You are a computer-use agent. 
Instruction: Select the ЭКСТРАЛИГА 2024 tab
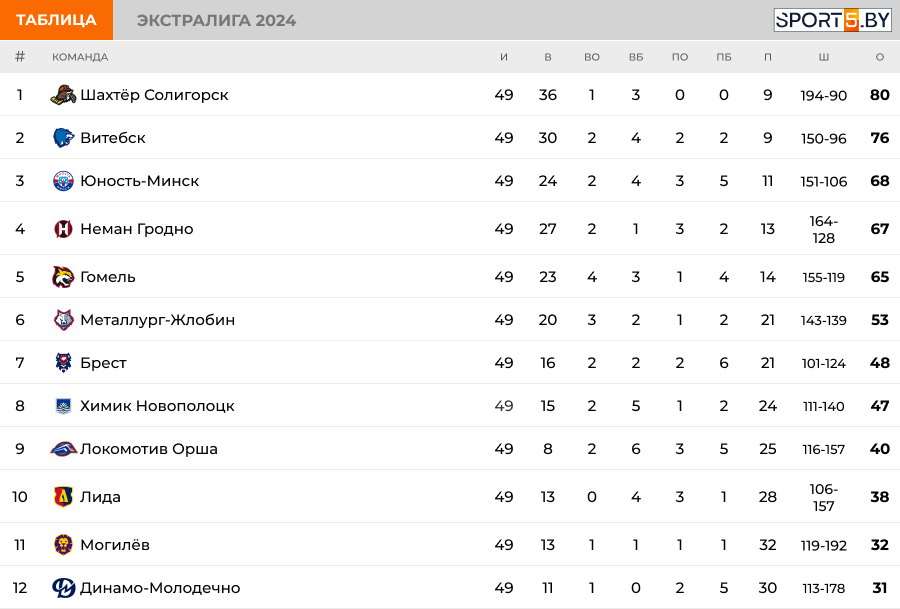pyautogui.click(x=216, y=20)
